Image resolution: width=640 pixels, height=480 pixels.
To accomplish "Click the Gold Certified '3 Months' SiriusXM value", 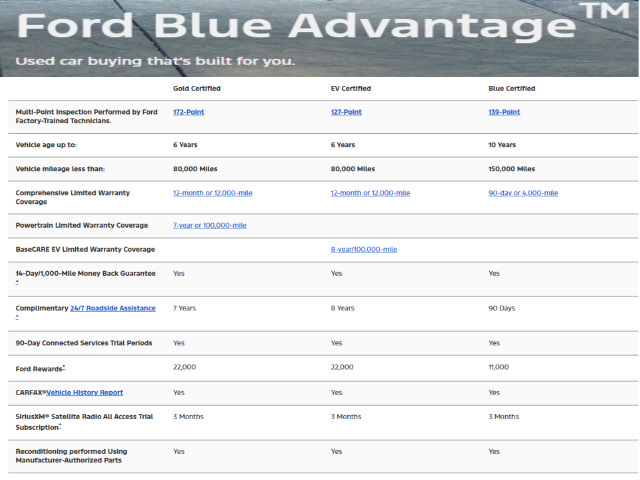I will pyautogui.click(x=188, y=416).
